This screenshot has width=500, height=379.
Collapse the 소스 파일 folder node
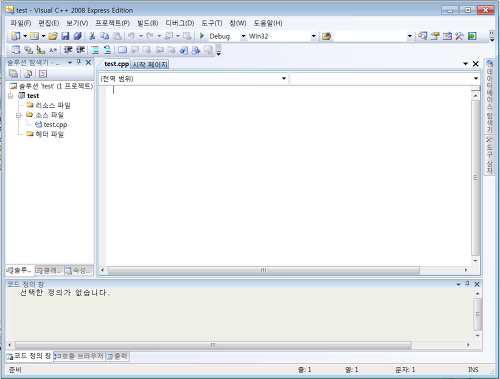click(x=19, y=115)
